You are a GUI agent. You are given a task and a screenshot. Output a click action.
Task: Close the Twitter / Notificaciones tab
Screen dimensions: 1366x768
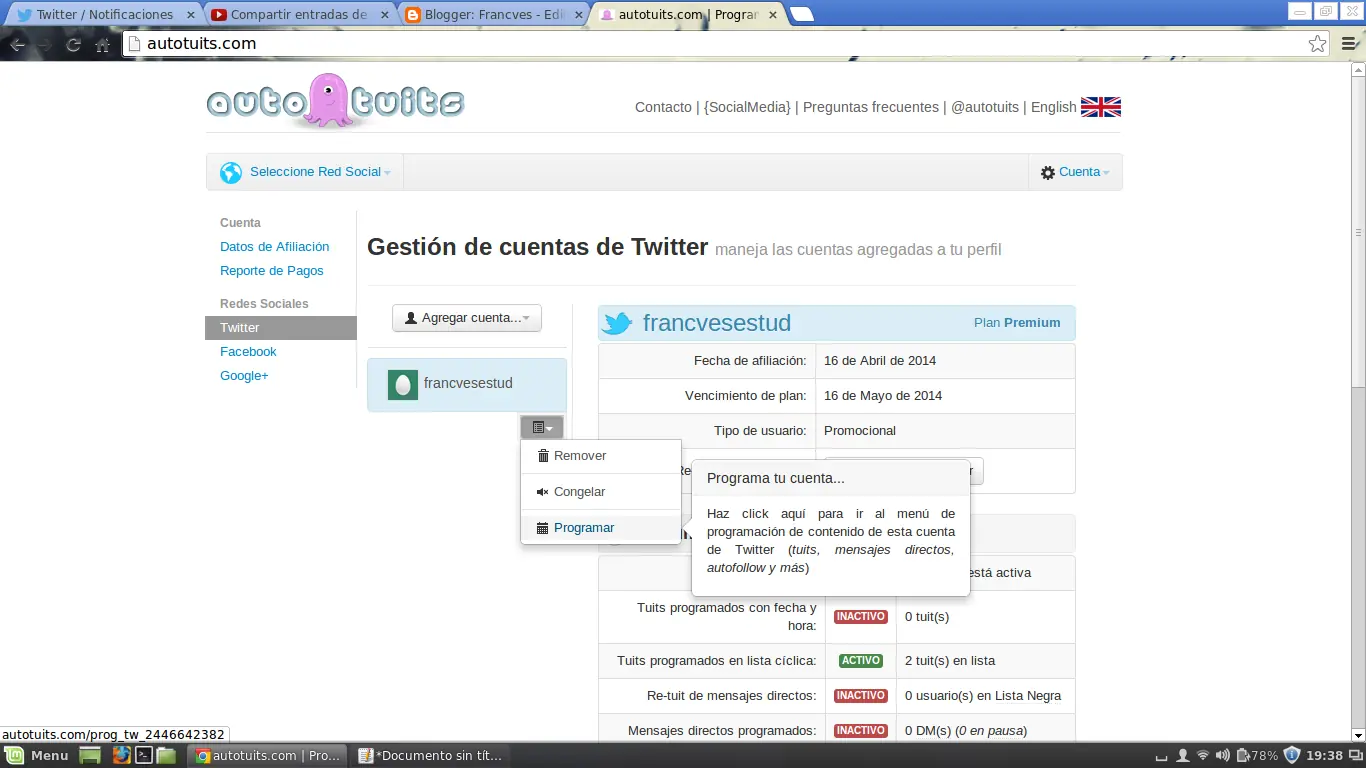click(191, 15)
